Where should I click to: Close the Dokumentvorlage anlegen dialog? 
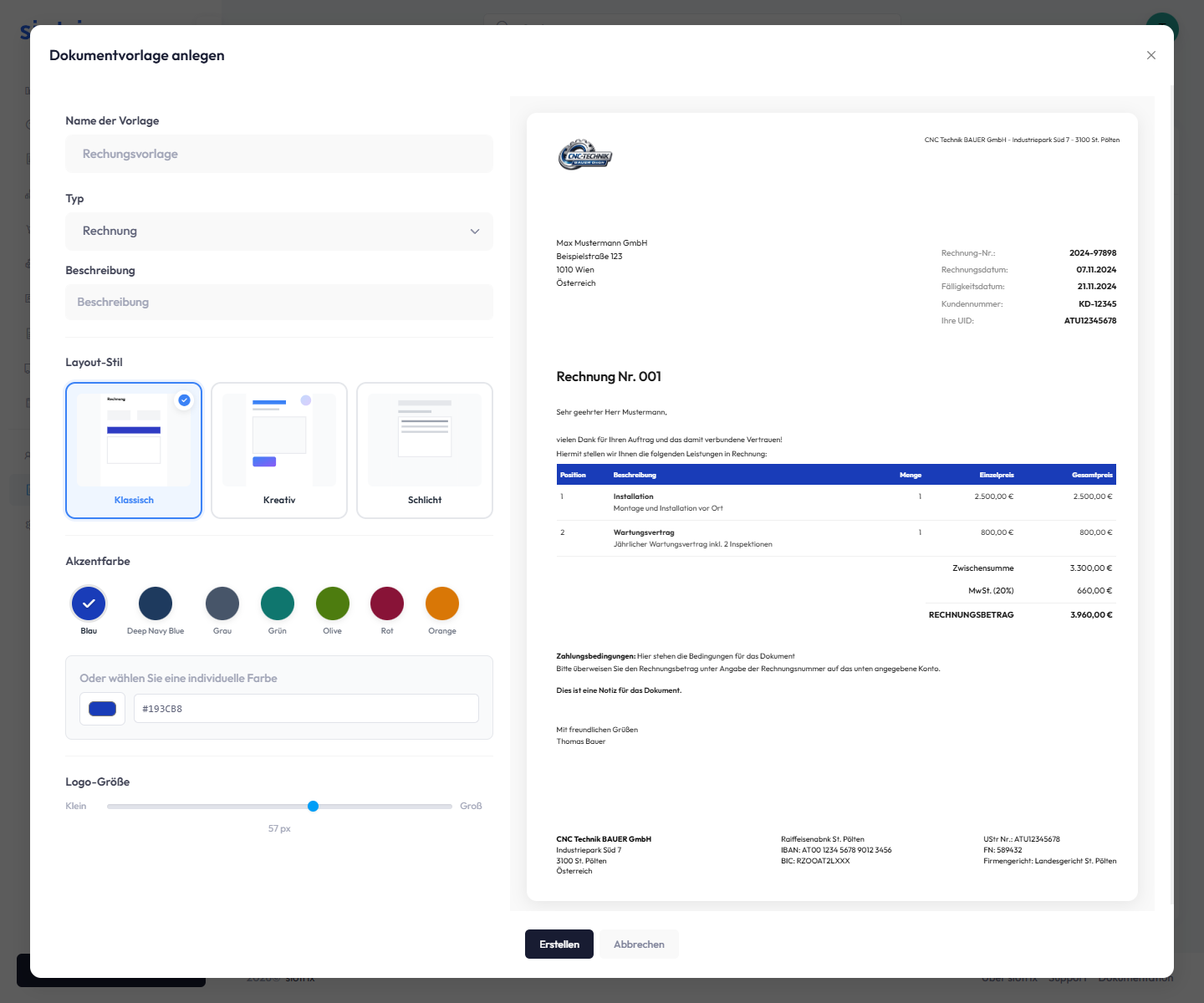[1151, 55]
